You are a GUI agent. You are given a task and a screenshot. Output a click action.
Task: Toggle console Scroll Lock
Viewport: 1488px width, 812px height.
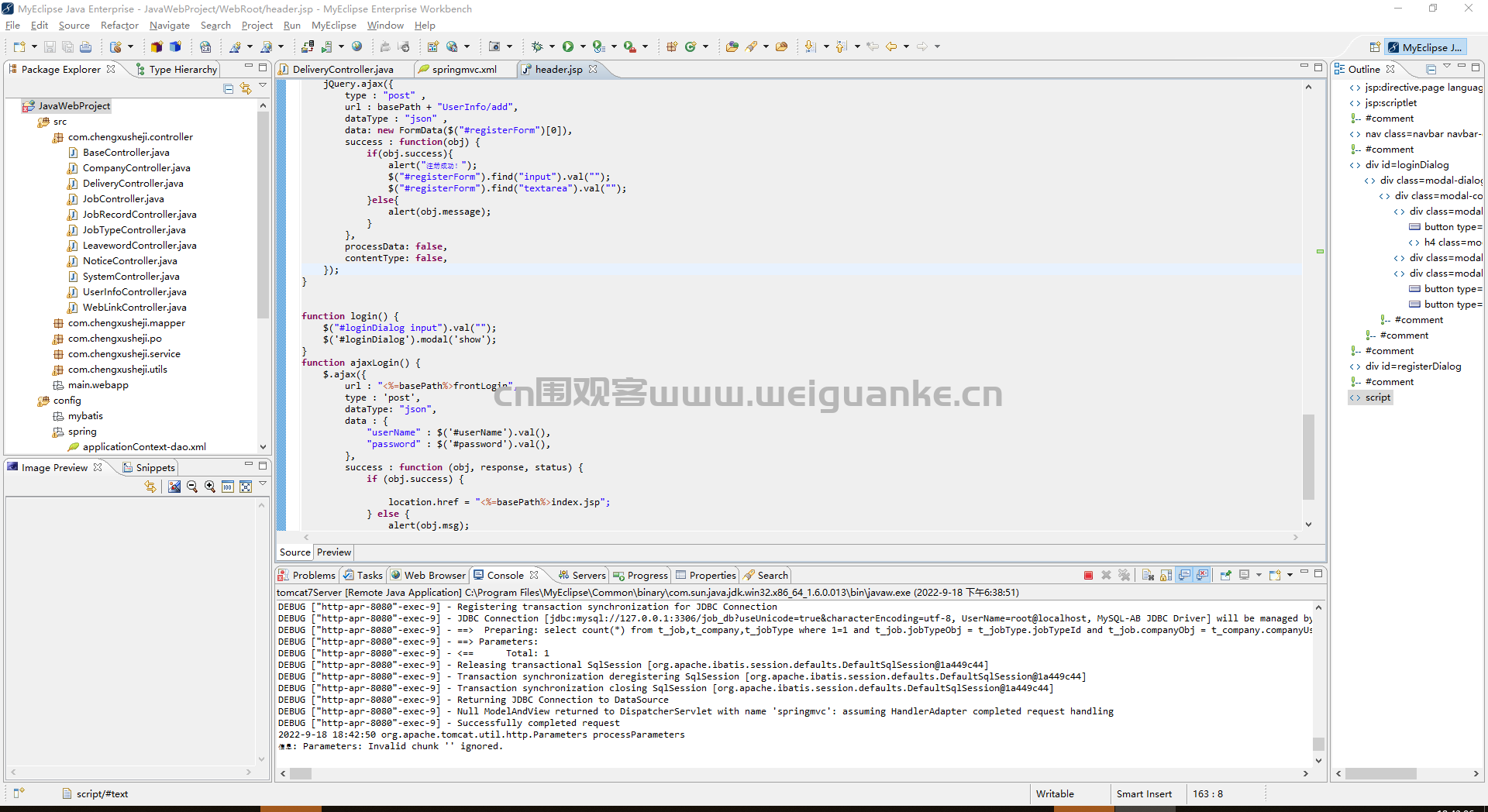point(1166,575)
